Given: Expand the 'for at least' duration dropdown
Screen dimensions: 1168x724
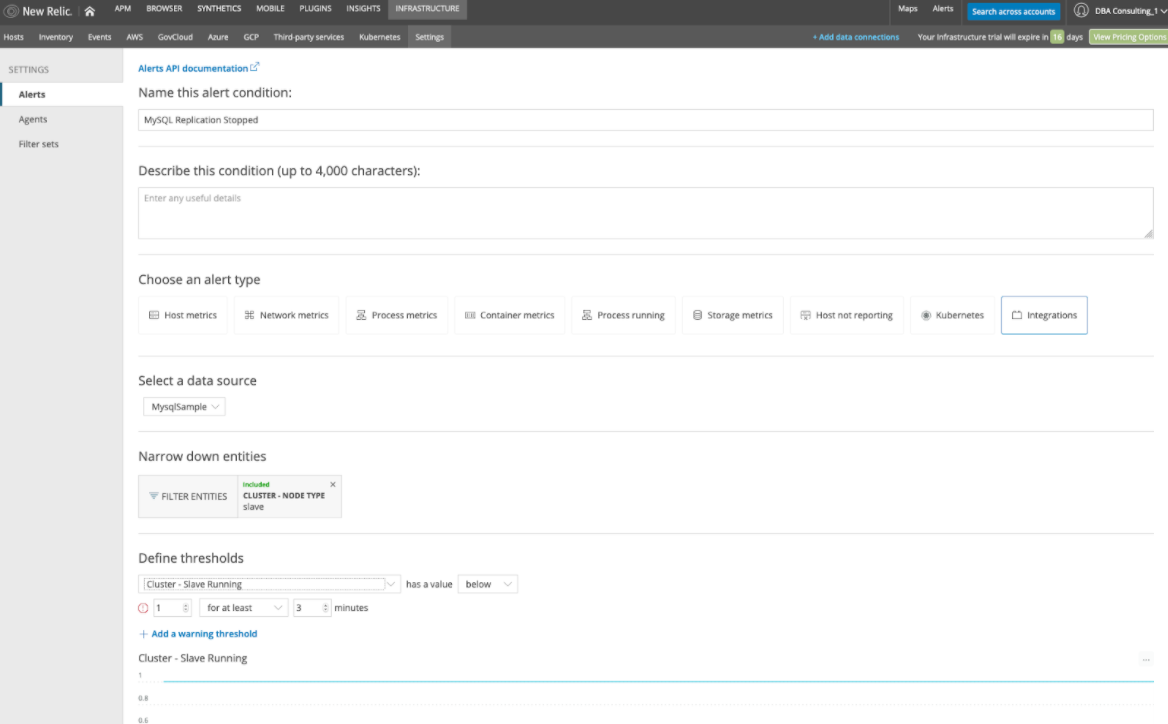Looking at the screenshot, I should (244, 608).
